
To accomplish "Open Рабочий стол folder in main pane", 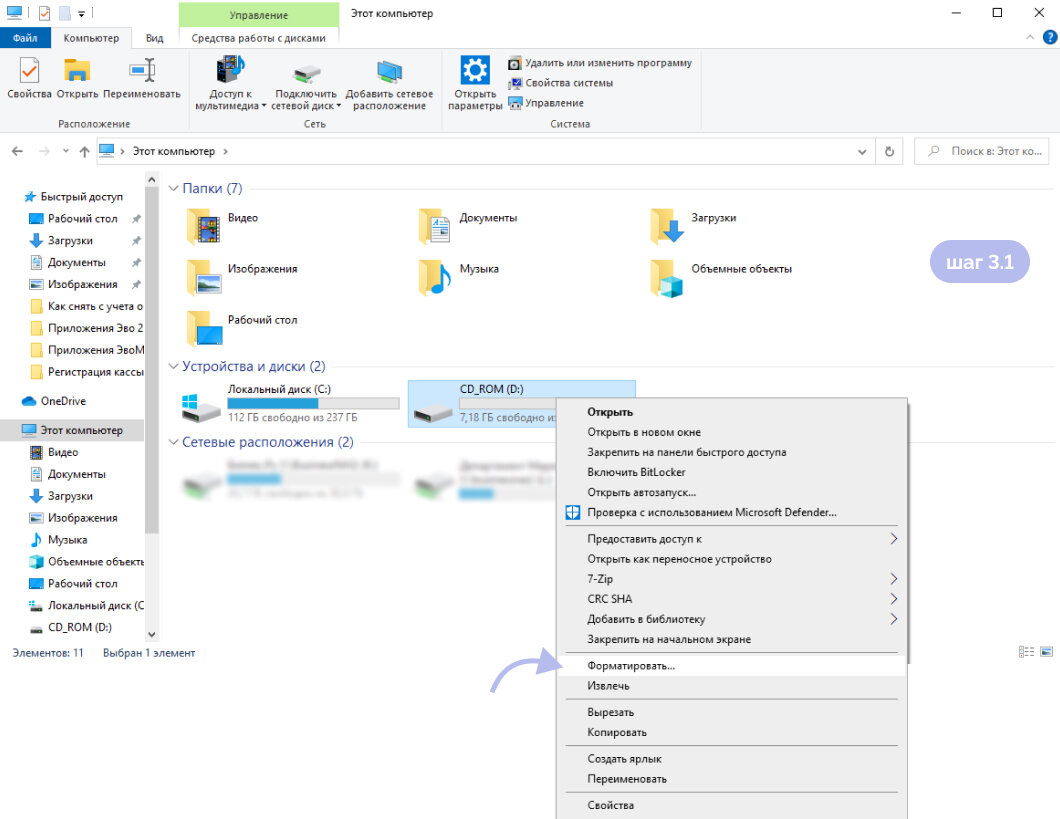I will 242,328.
